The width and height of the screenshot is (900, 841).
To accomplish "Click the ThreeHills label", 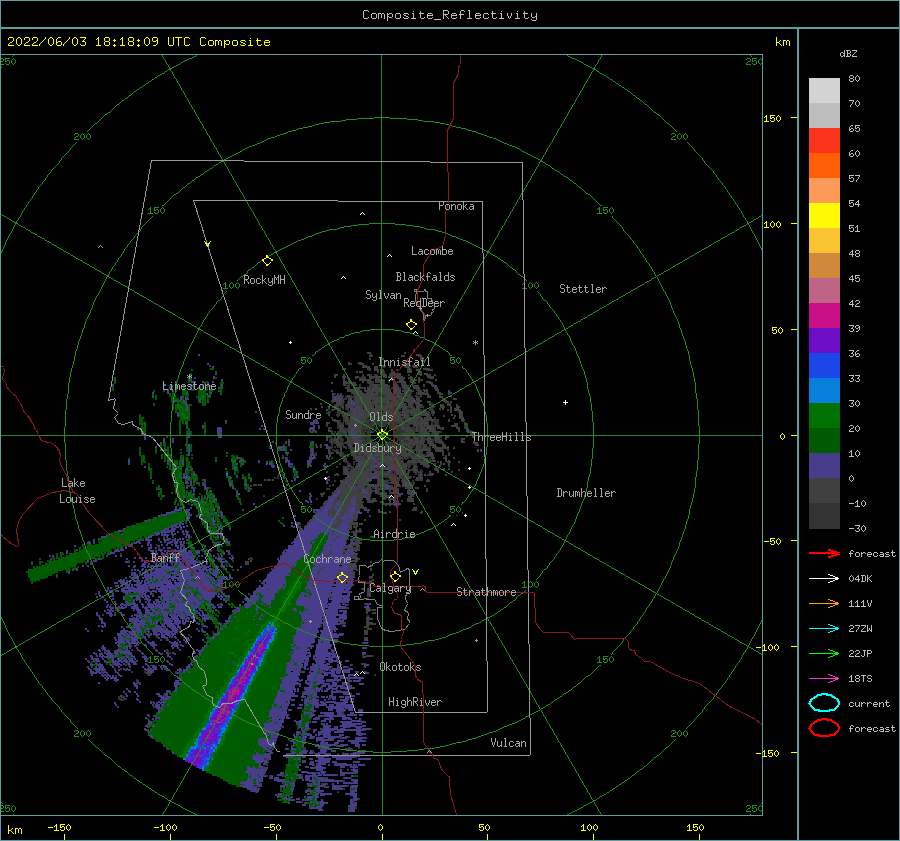I will [501, 437].
